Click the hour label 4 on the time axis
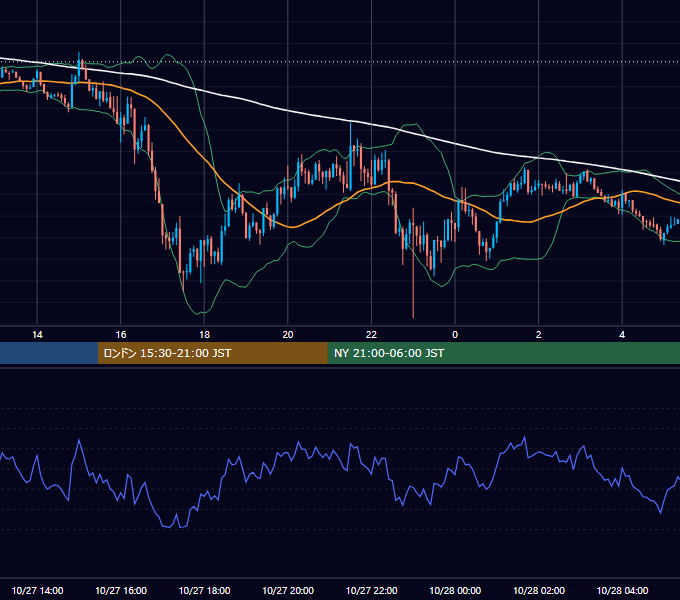 pos(622,335)
